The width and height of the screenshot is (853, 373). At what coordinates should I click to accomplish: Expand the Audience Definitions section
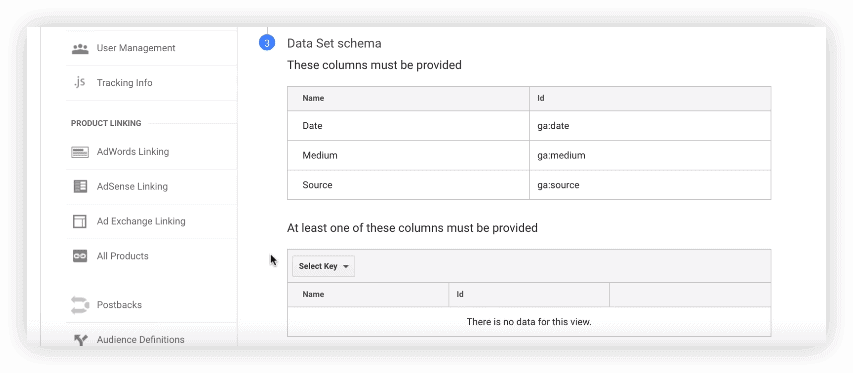click(140, 340)
